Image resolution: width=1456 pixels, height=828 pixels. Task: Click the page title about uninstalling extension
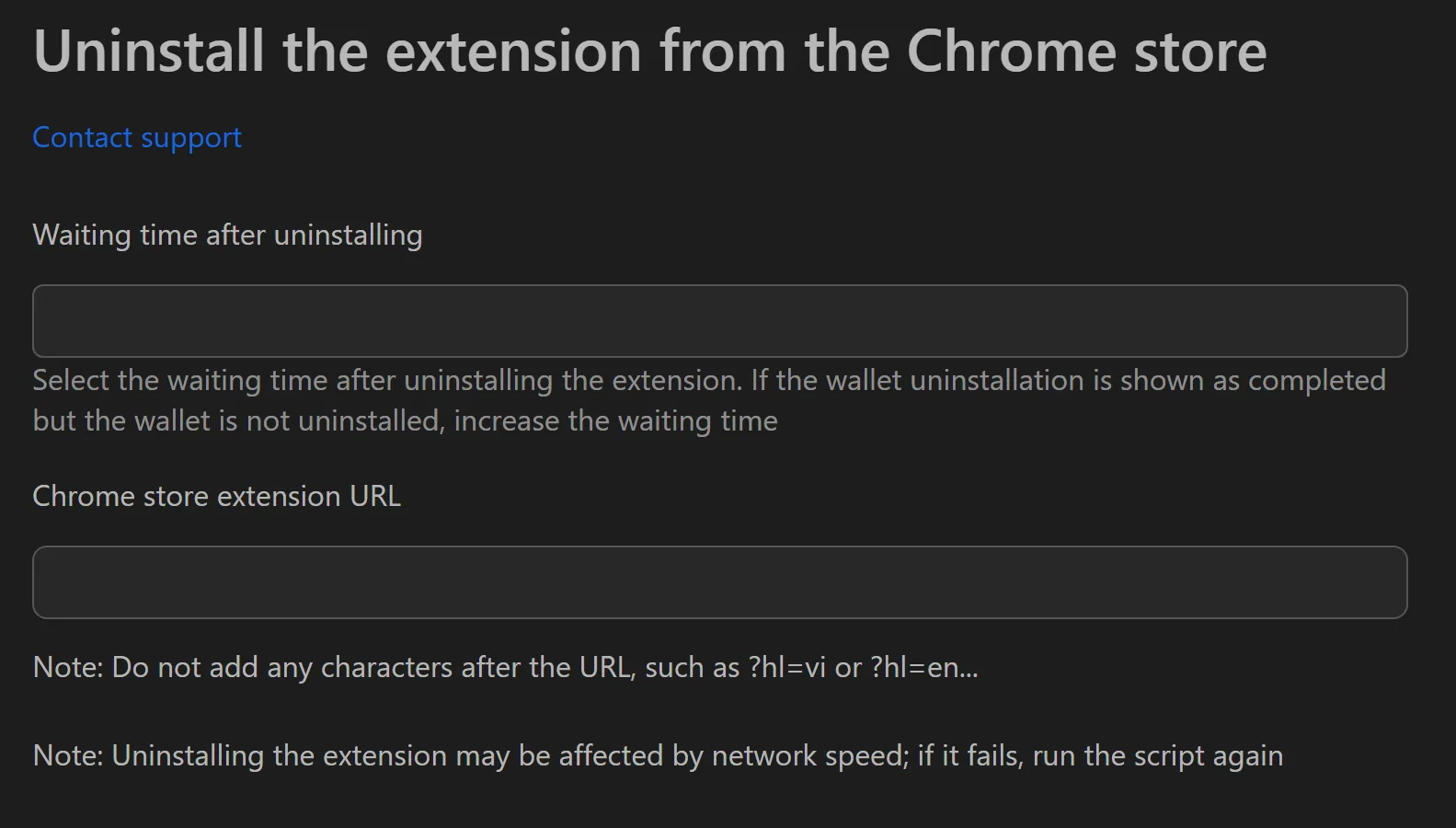point(649,51)
